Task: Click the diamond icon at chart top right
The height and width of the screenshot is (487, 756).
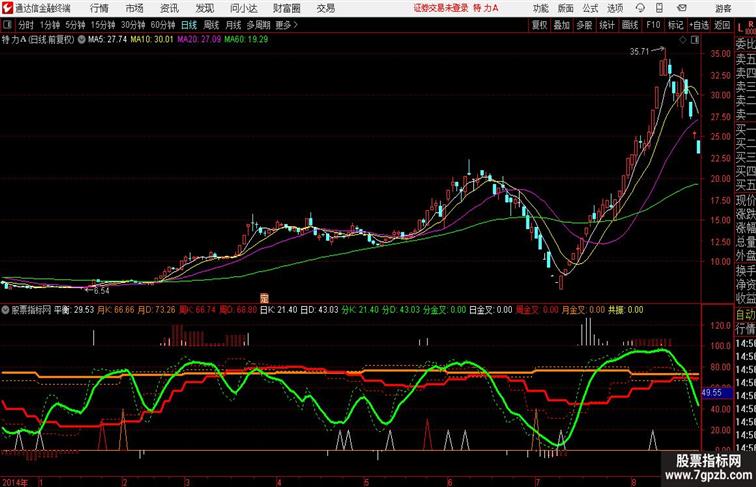Action: coord(683,40)
